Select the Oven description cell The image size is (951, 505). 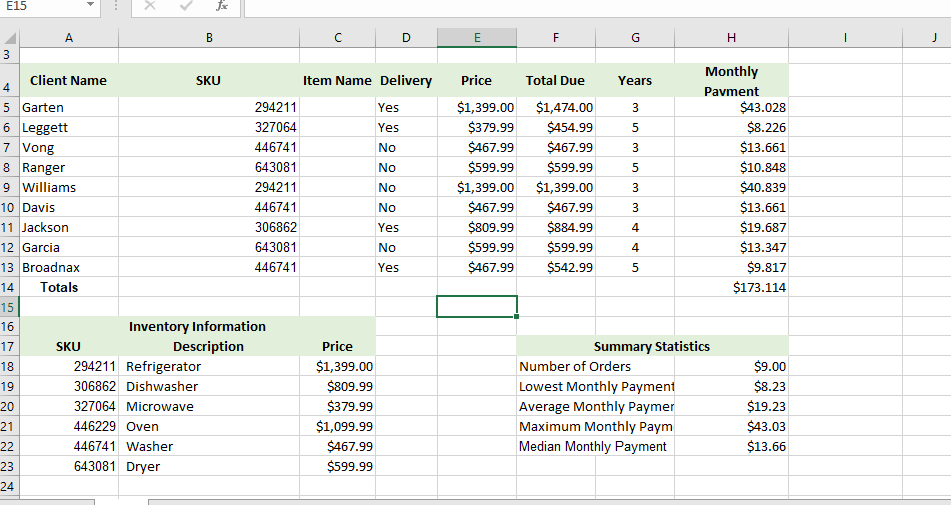tap(209, 427)
